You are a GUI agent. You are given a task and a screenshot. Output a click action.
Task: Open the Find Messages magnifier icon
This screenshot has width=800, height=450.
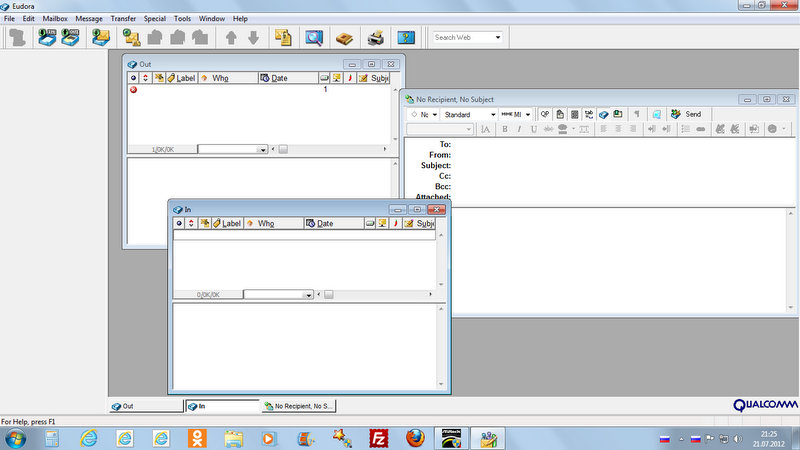[x=314, y=37]
